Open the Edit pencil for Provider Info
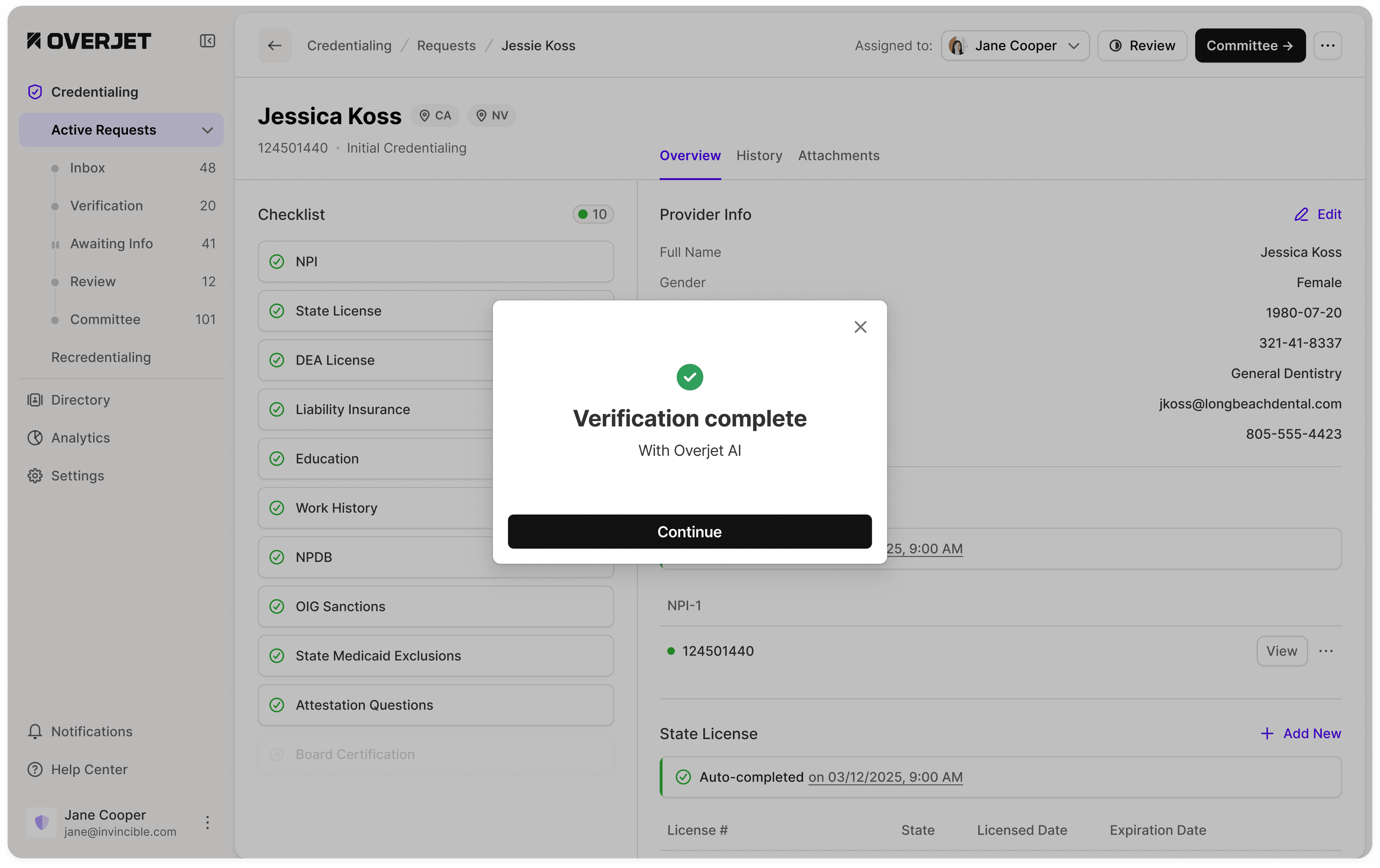1380x868 pixels. point(1302,214)
